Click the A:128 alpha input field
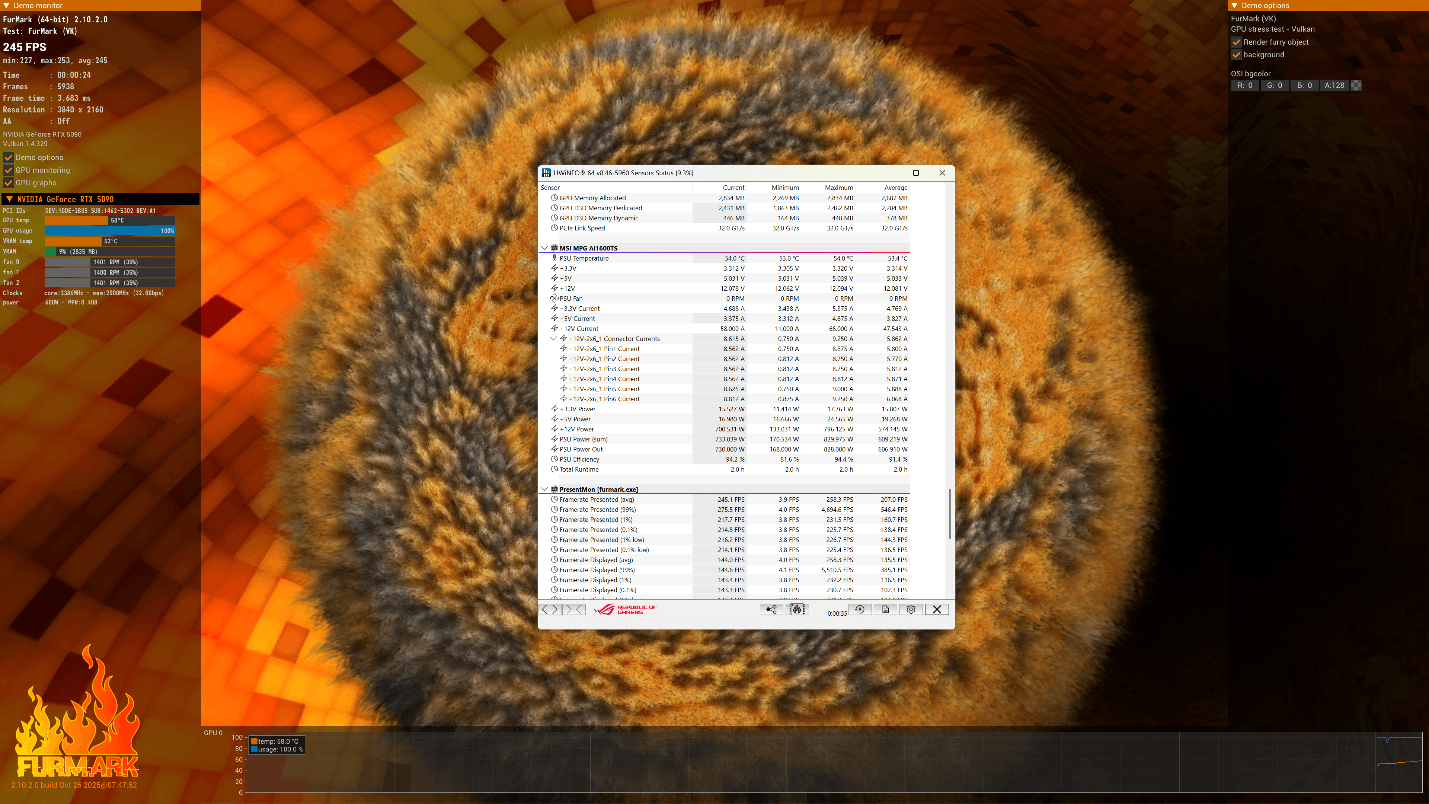The image size is (1429, 804). point(1333,85)
